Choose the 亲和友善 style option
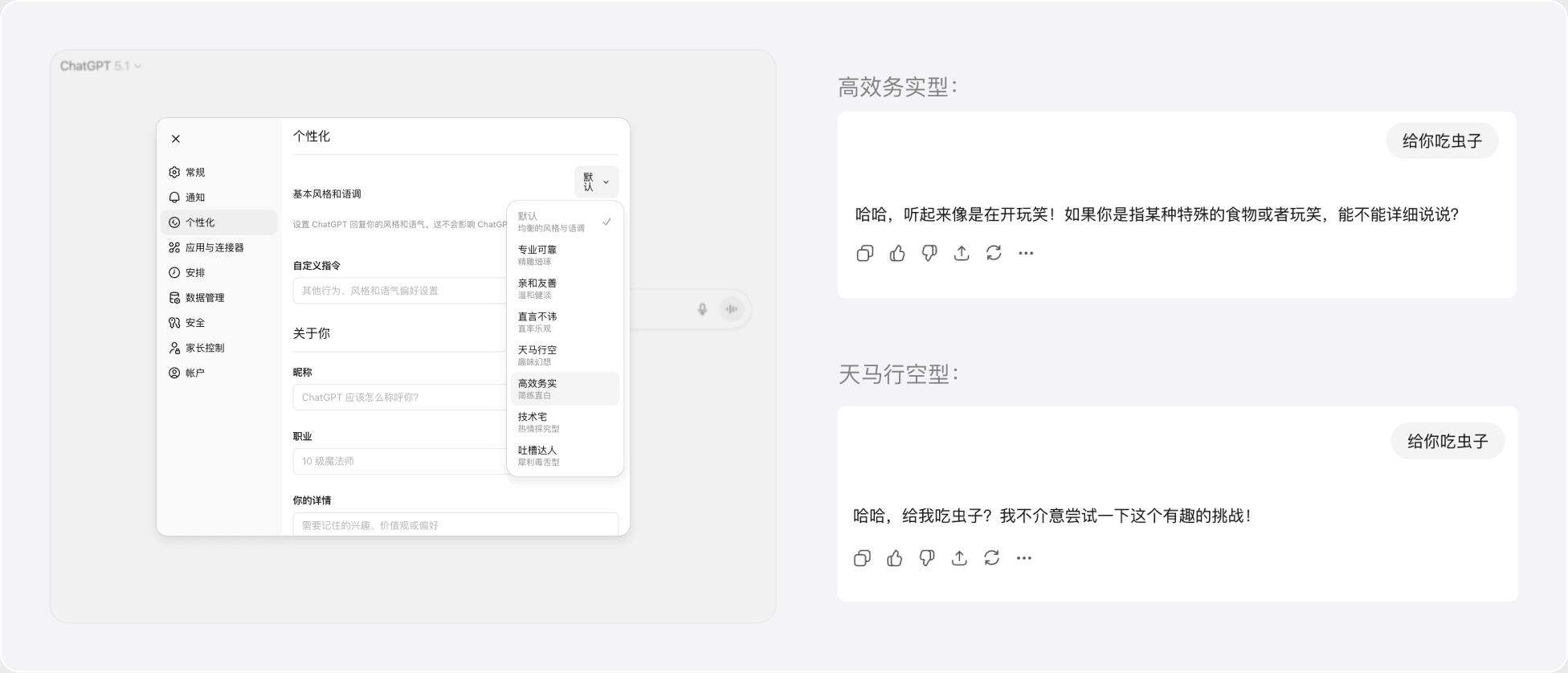The width and height of the screenshot is (1568, 673). [565, 289]
